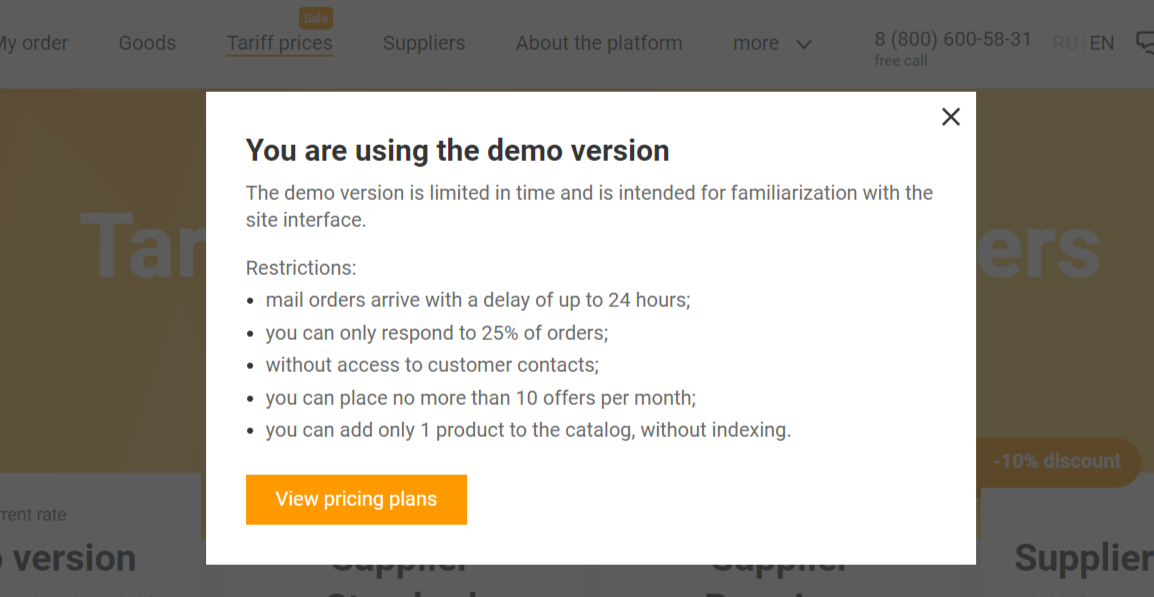Screen dimensions: 1154x597
Task: Click the "10 offers per month" restriction
Action: pos(480,398)
